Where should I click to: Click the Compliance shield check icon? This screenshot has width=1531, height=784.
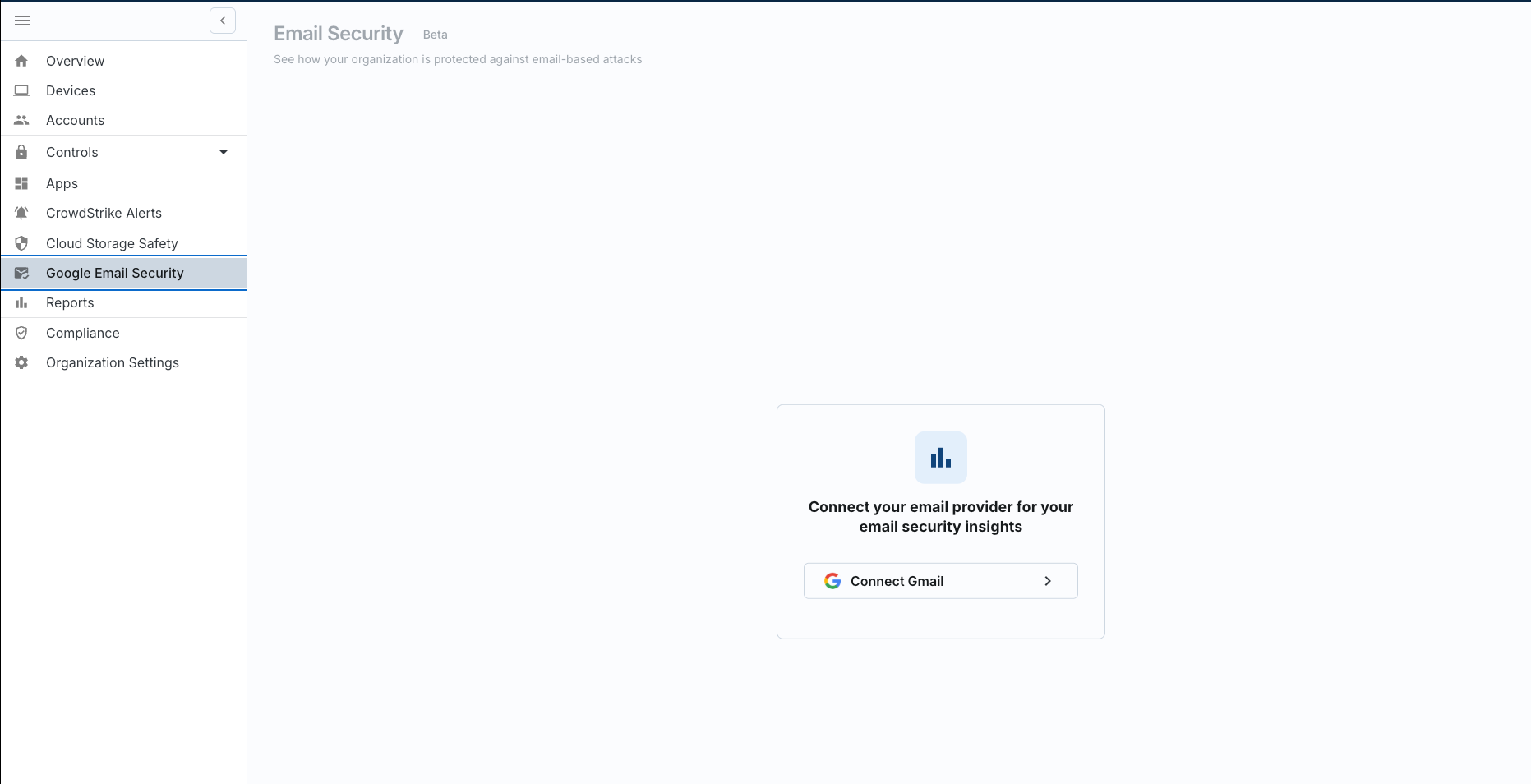point(21,333)
